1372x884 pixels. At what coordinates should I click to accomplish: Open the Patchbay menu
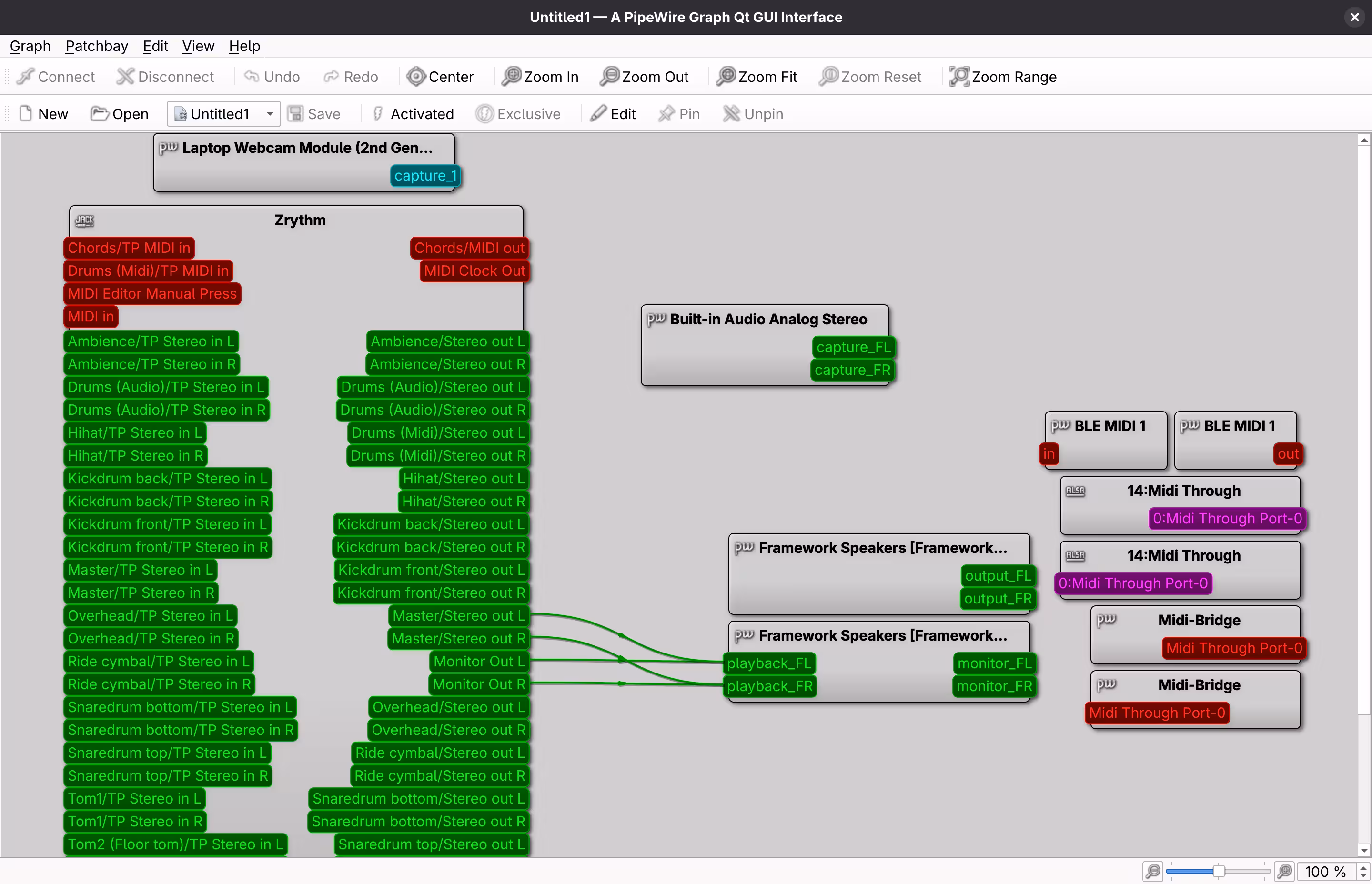click(96, 46)
